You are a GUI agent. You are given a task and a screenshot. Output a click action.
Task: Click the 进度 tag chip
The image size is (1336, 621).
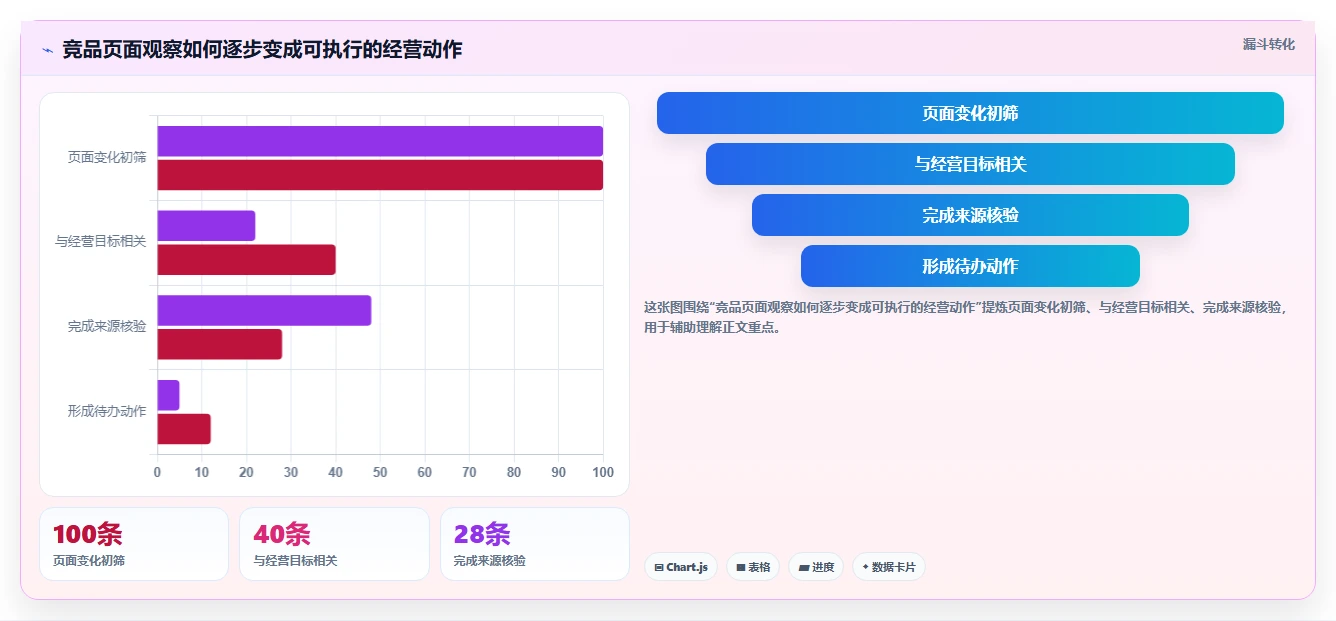pyautogui.click(x=816, y=567)
